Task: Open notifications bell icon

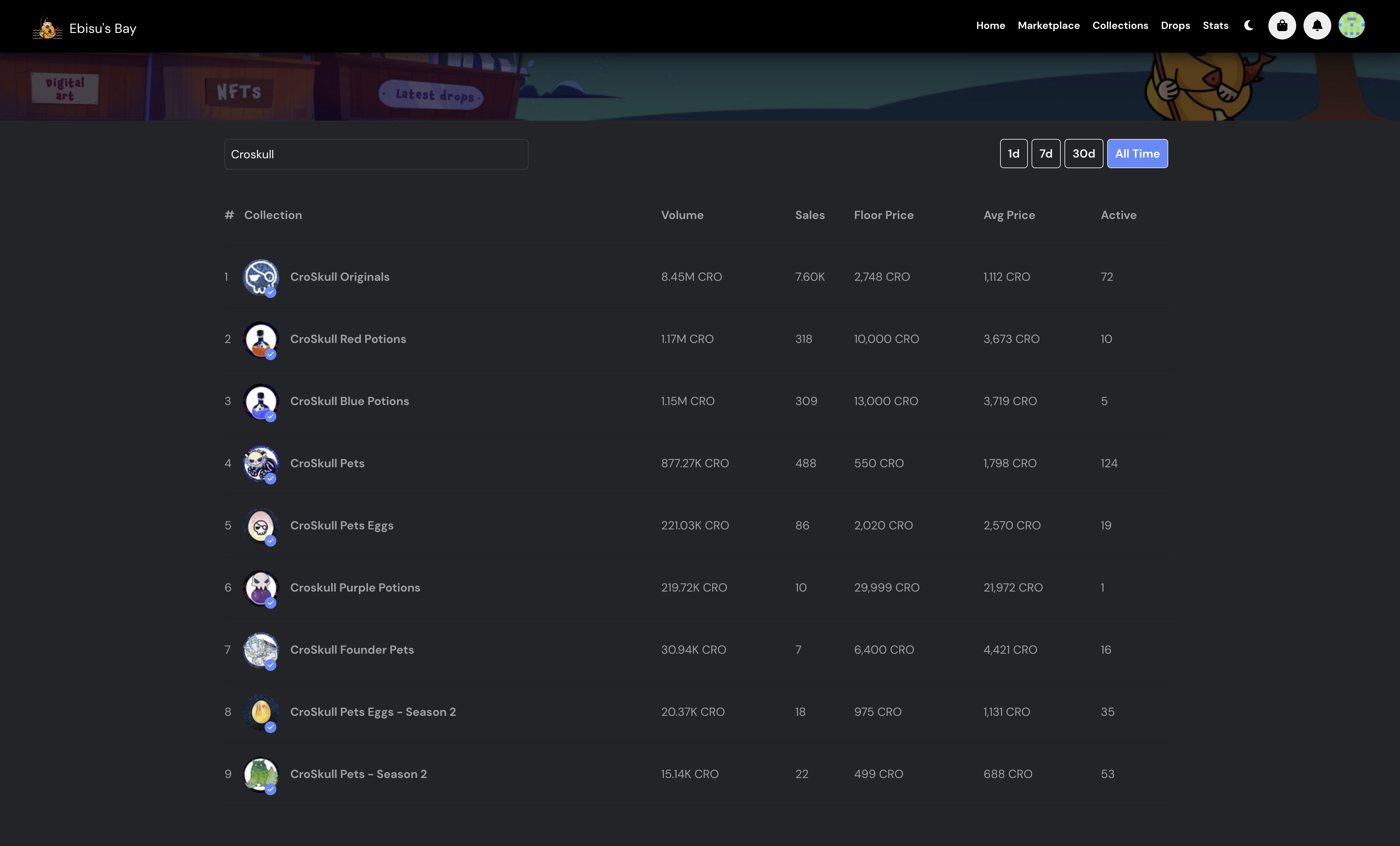Action: 1317,26
